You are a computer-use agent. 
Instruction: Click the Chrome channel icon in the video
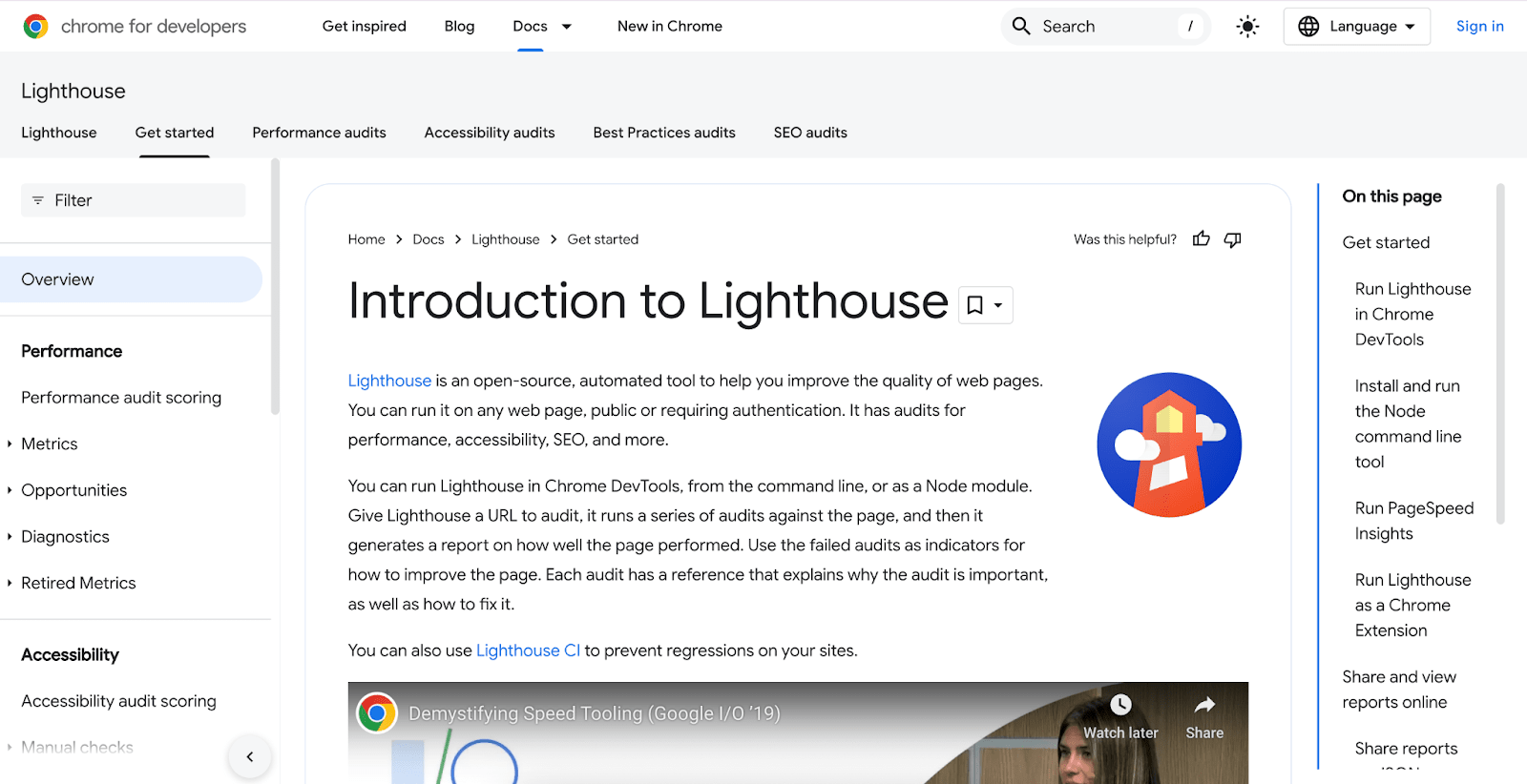377,712
